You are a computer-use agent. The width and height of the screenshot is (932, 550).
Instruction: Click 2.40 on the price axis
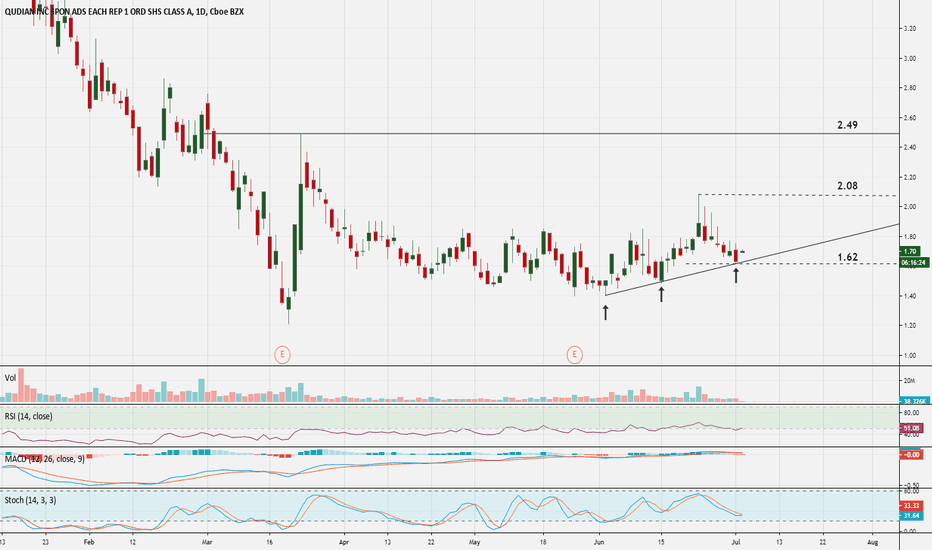(x=909, y=147)
